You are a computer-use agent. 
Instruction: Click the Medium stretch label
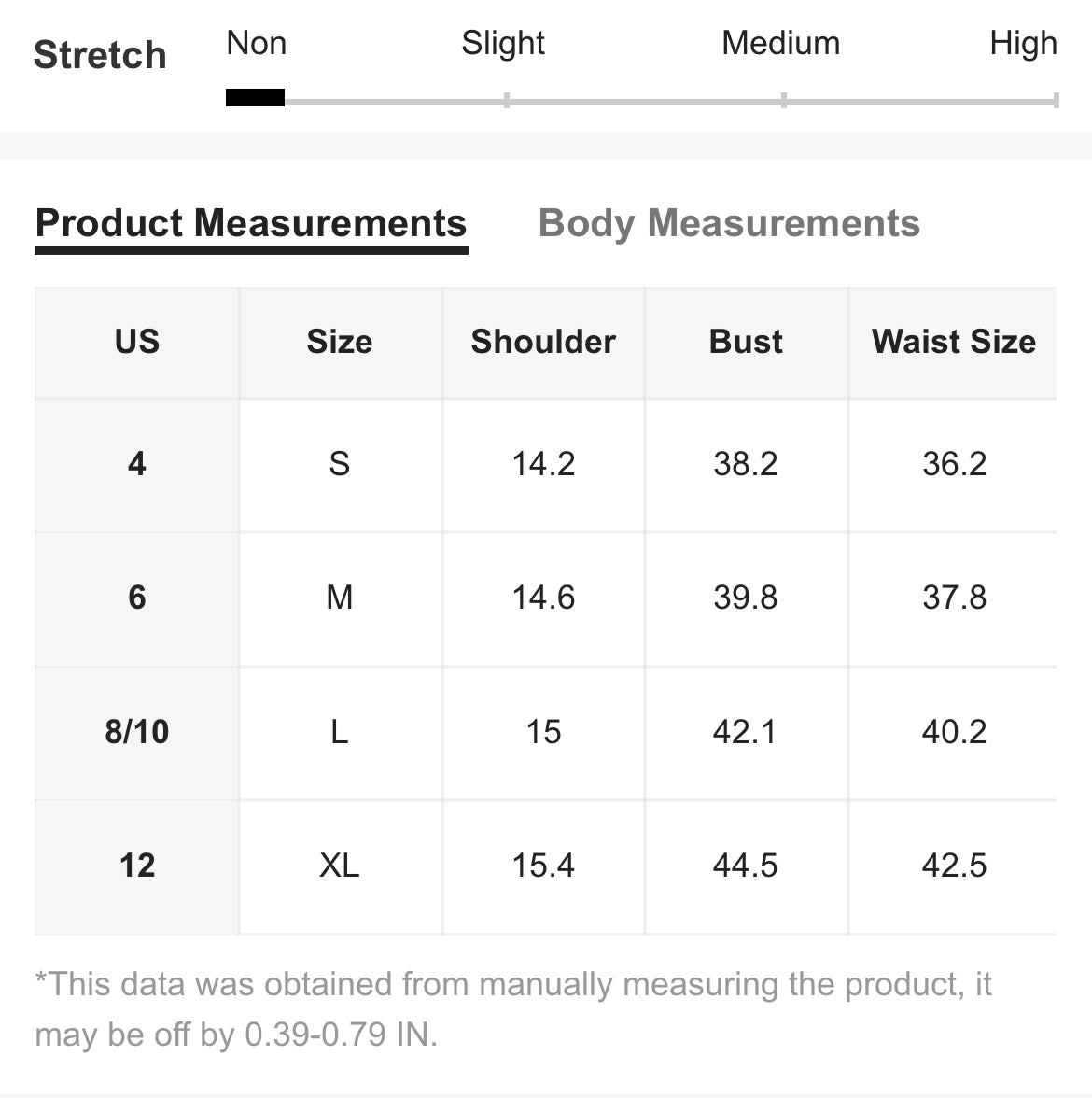tap(781, 43)
